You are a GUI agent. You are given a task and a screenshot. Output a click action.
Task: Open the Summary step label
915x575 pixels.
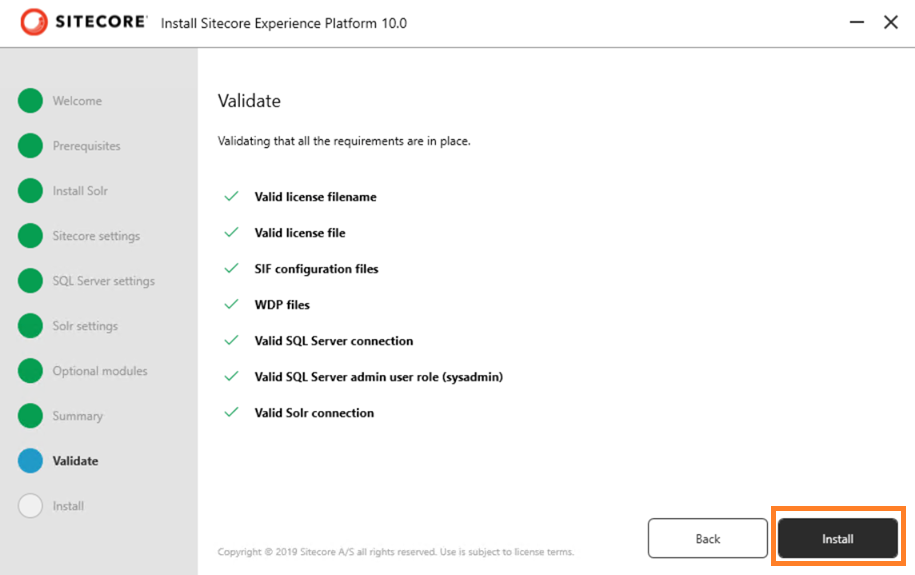(78, 416)
